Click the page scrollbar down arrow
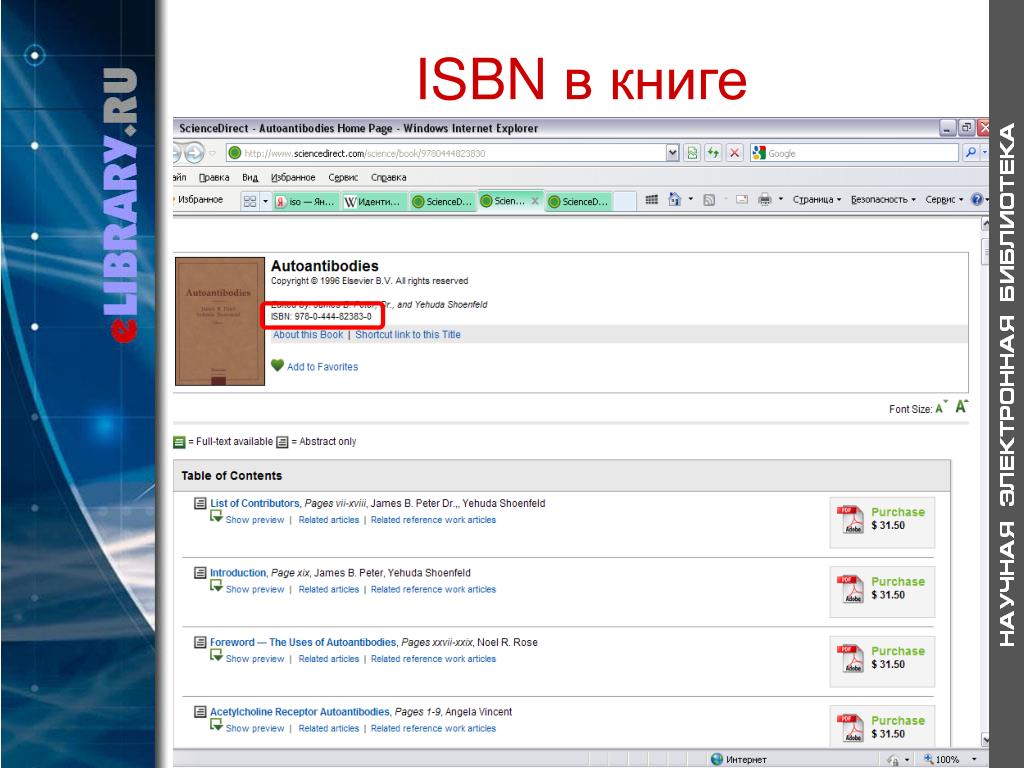The image size is (1024, 768). point(985,739)
